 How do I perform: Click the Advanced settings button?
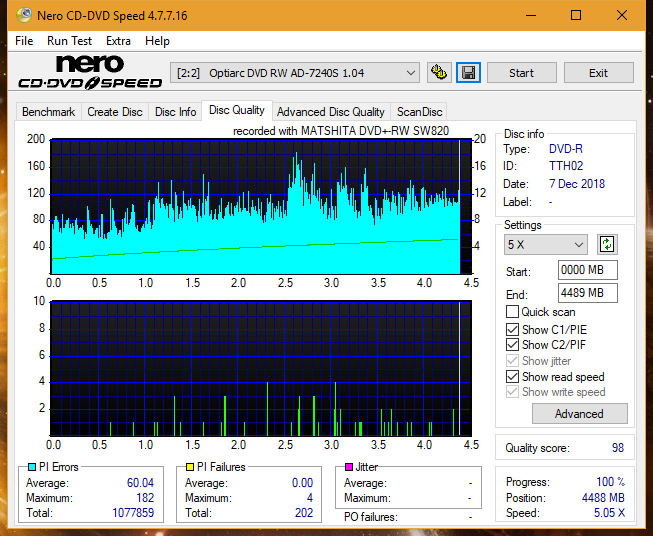[579, 414]
